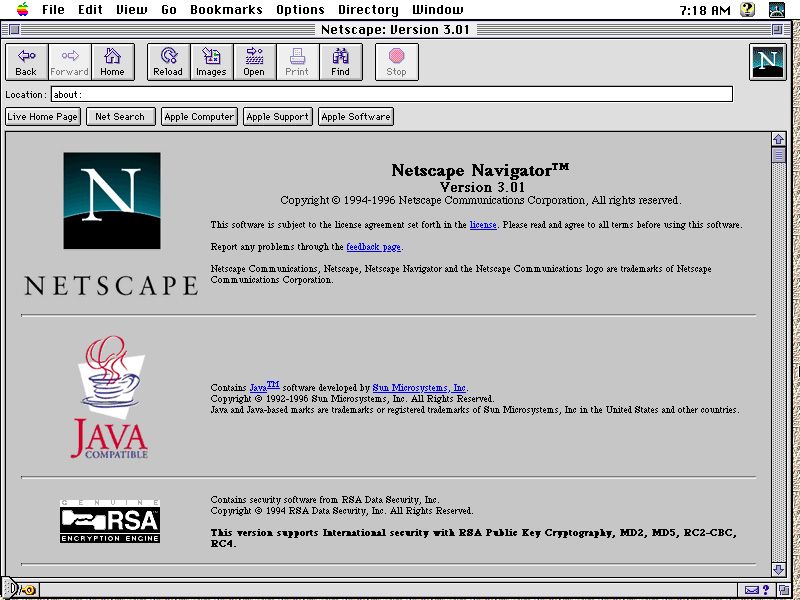Click the window title "Netscape: Version 3.01"

pyautogui.click(x=395, y=30)
